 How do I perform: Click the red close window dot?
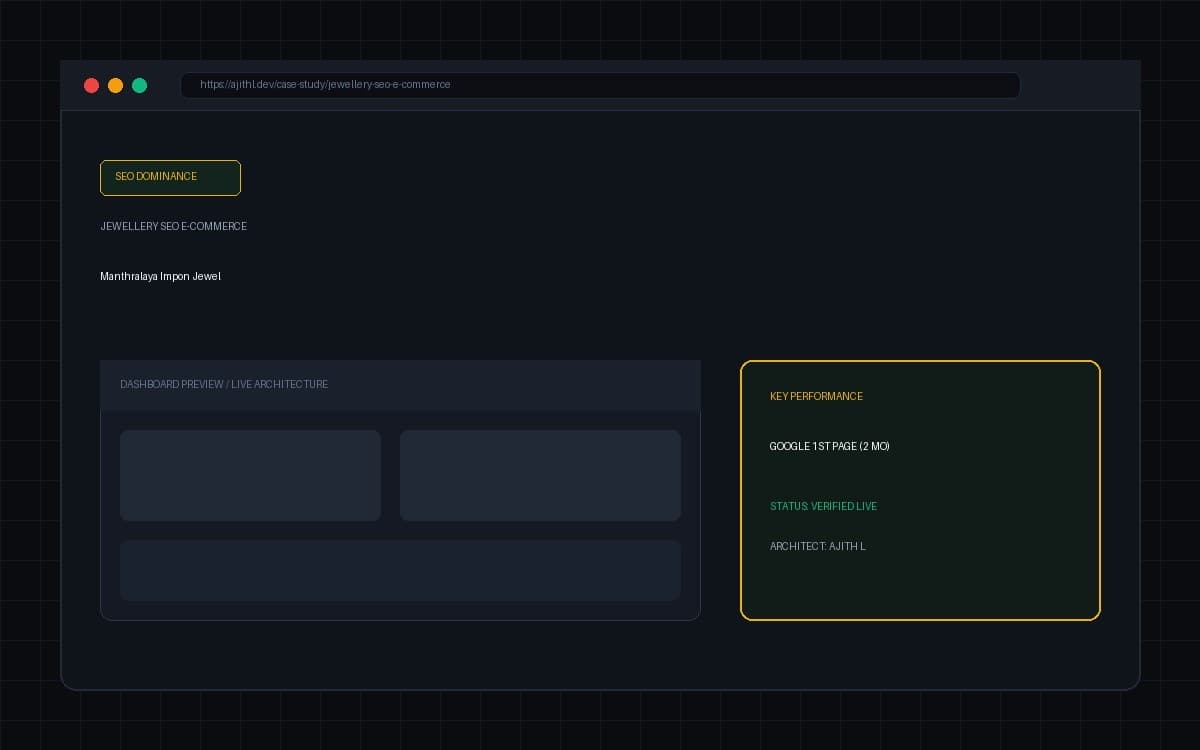(x=91, y=85)
